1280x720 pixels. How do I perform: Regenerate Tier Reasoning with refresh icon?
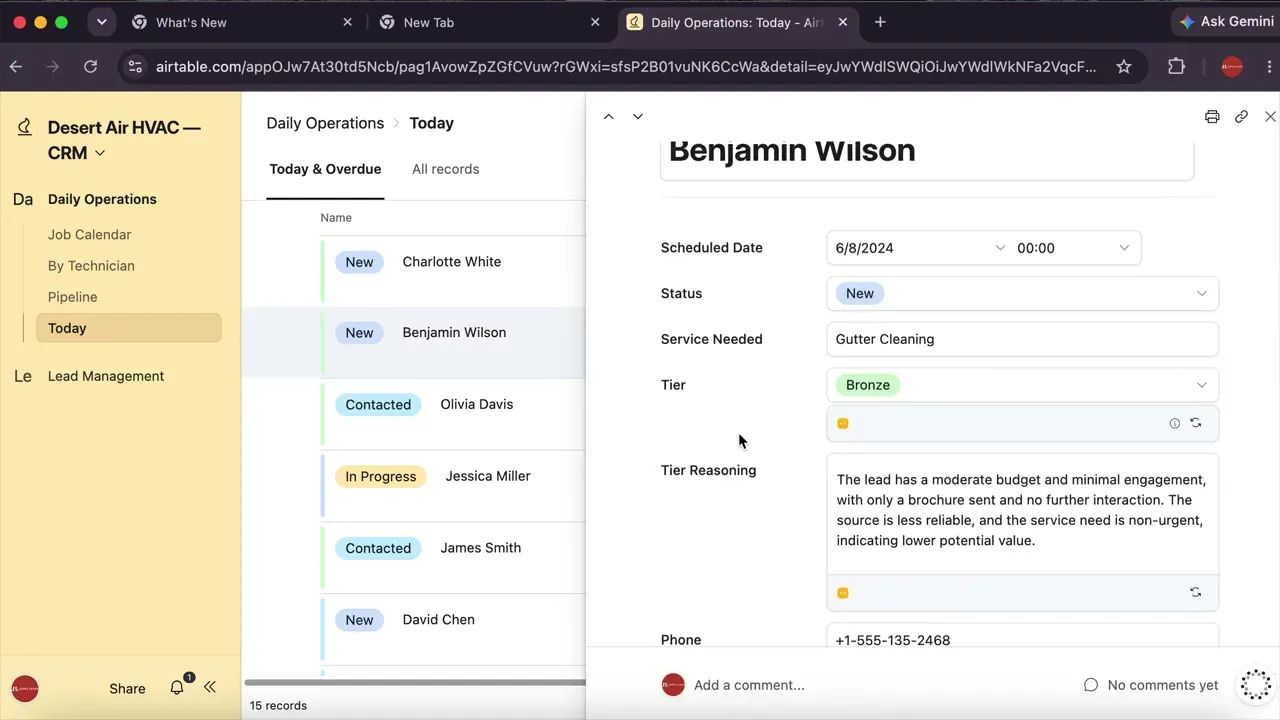coord(1196,593)
